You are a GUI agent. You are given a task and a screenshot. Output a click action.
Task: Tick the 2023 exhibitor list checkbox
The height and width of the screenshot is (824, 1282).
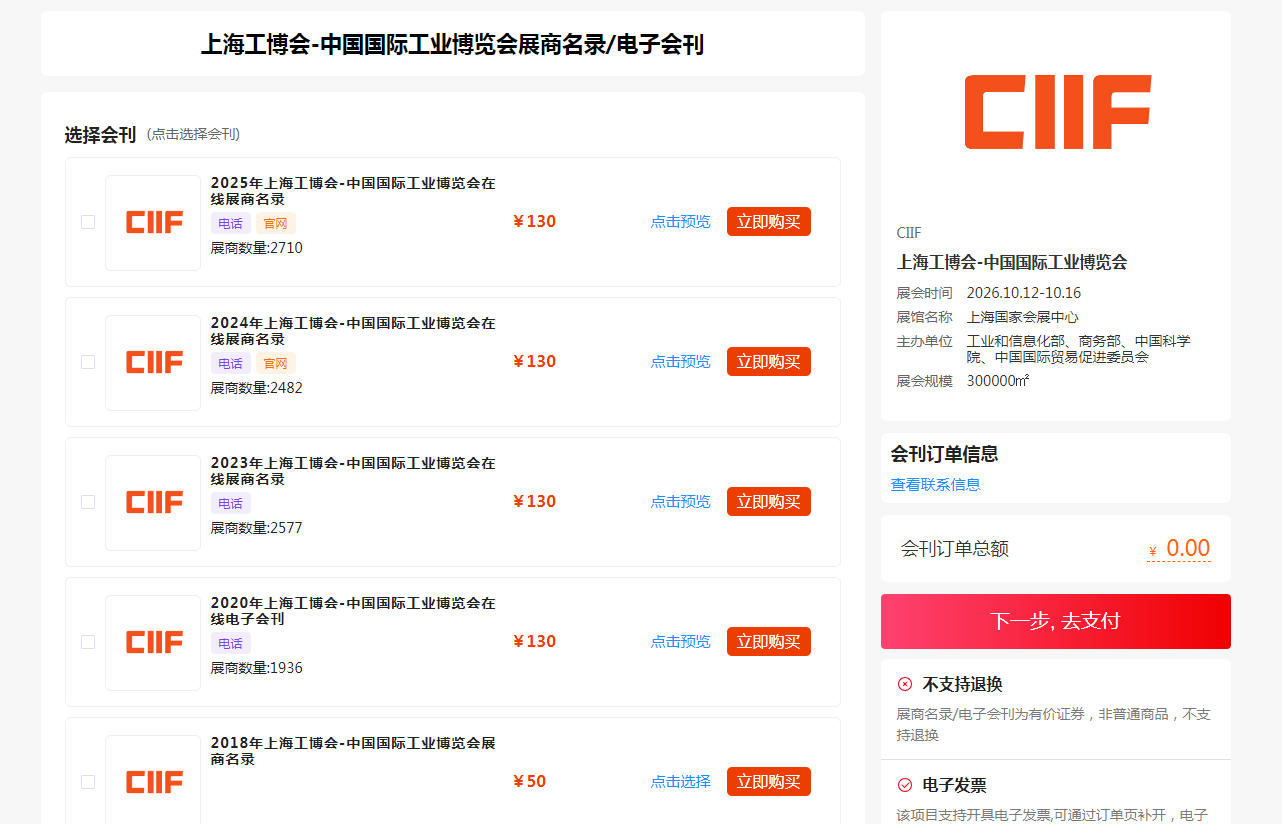tap(88, 502)
